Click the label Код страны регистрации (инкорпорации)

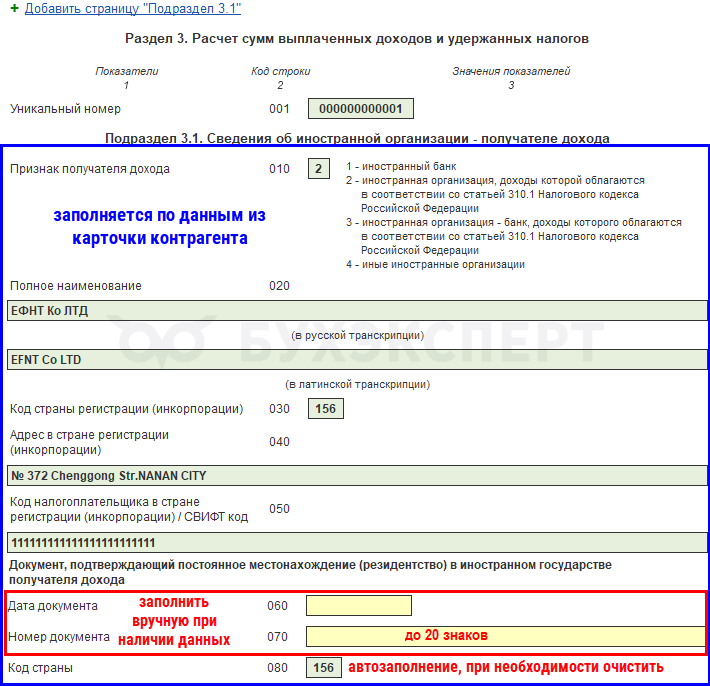[126, 409]
